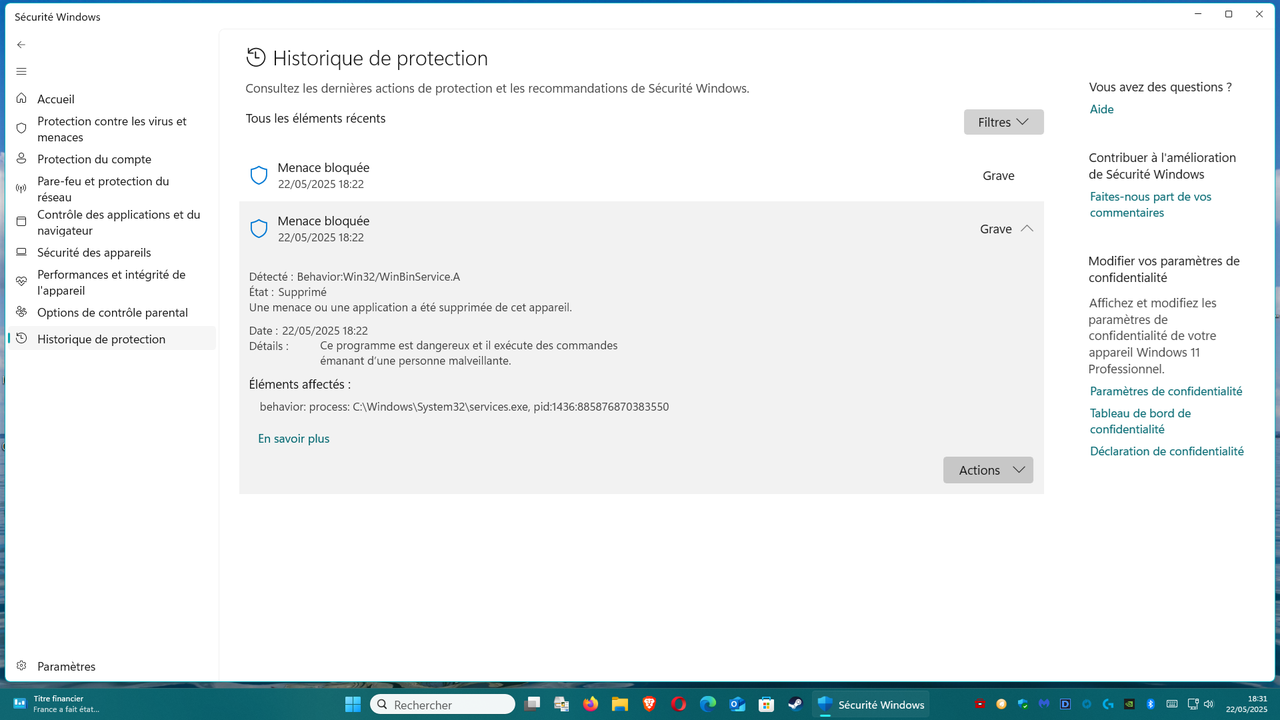Click the Rechercher taskbar search field

(443, 704)
